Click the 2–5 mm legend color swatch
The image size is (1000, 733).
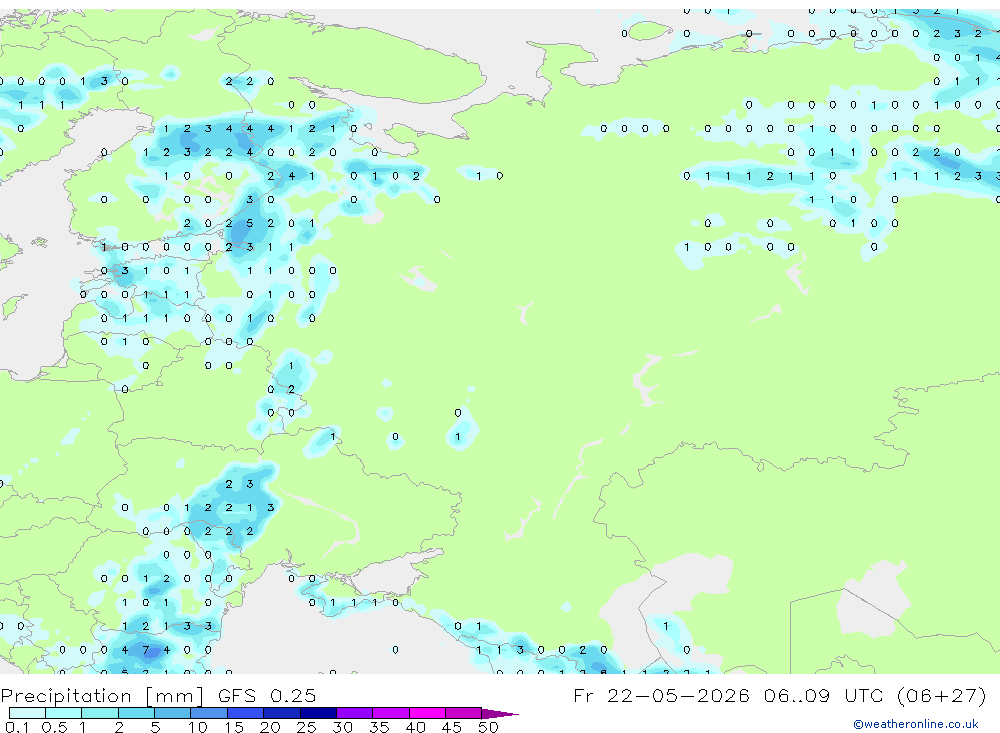(x=136, y=713)
